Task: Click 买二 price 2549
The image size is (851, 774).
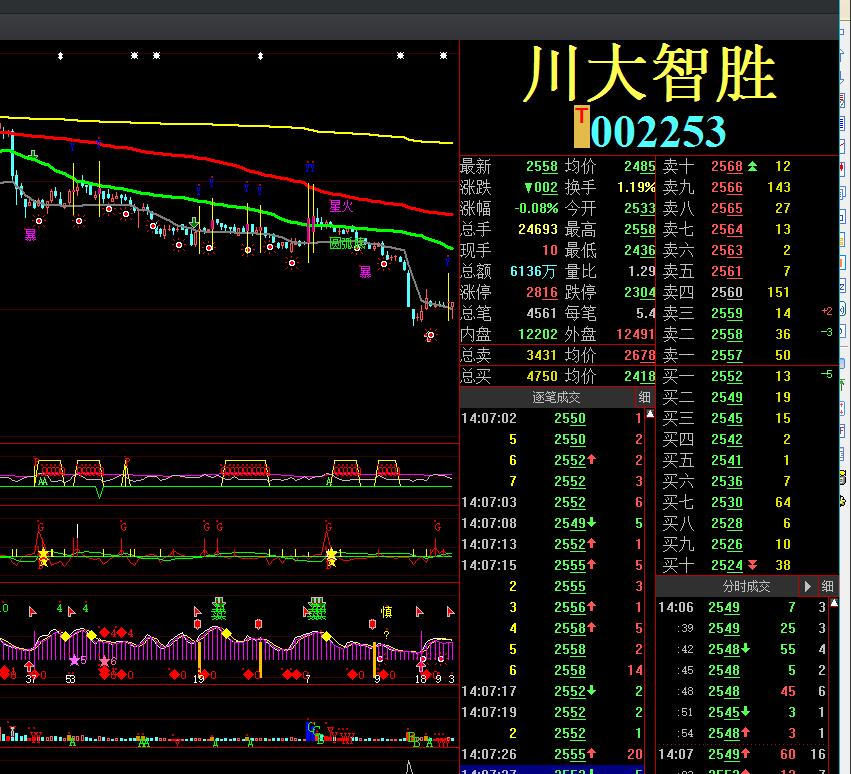Action: pyautogui.click(x=727, y=397)
